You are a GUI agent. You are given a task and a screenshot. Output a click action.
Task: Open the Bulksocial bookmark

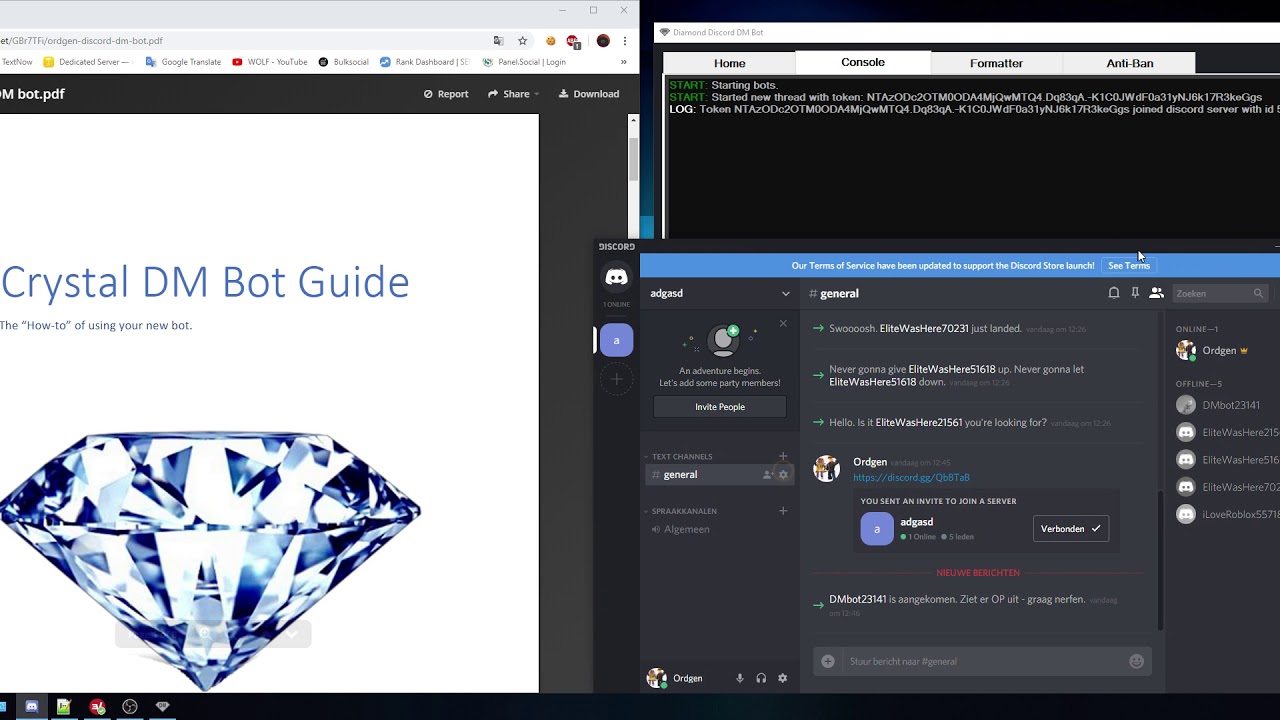click(x=343, y=62)
